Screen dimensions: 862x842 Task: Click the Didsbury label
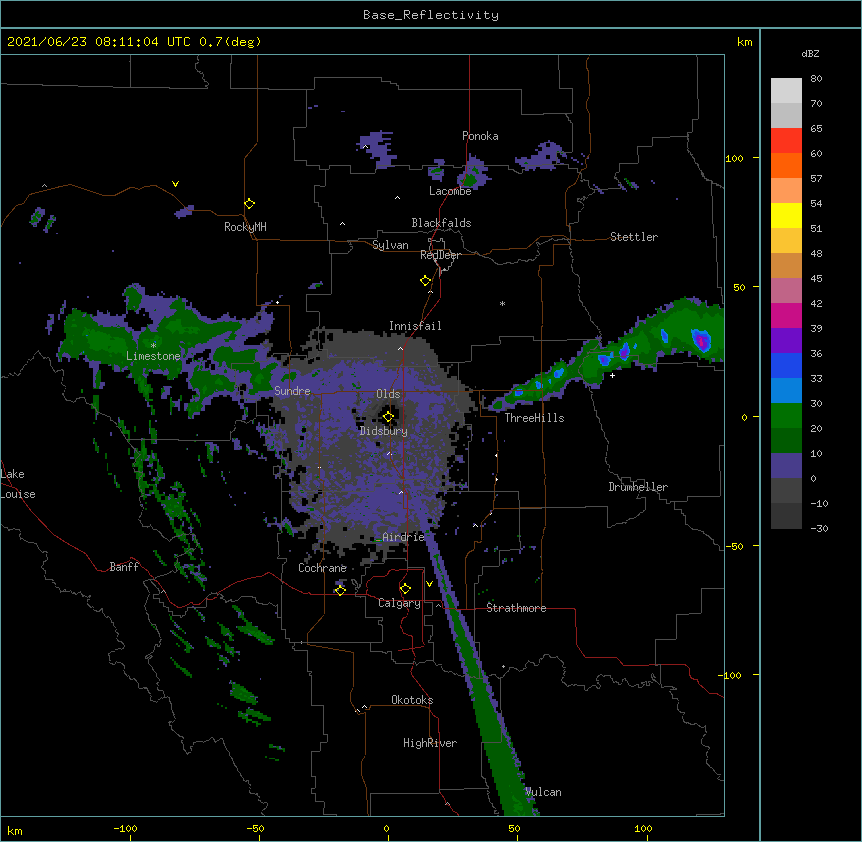click(384, 431)
